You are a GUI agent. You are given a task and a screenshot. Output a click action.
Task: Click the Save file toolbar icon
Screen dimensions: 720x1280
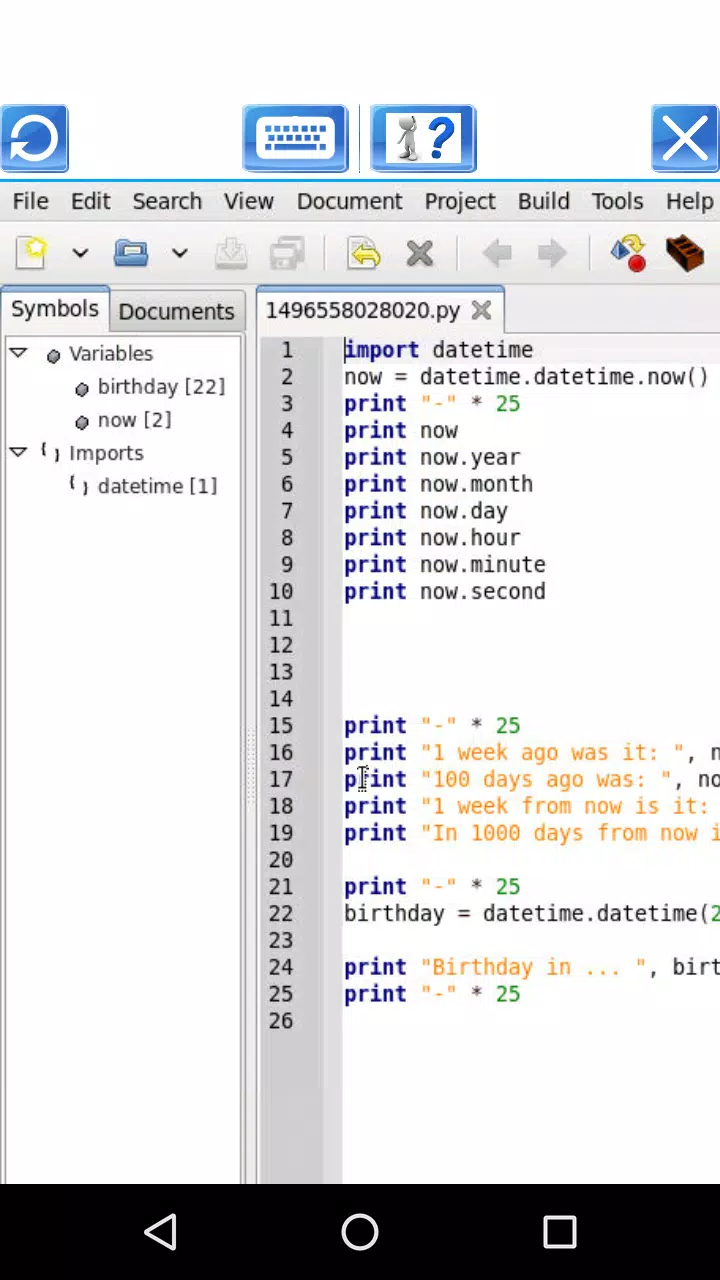pos(231,253)
